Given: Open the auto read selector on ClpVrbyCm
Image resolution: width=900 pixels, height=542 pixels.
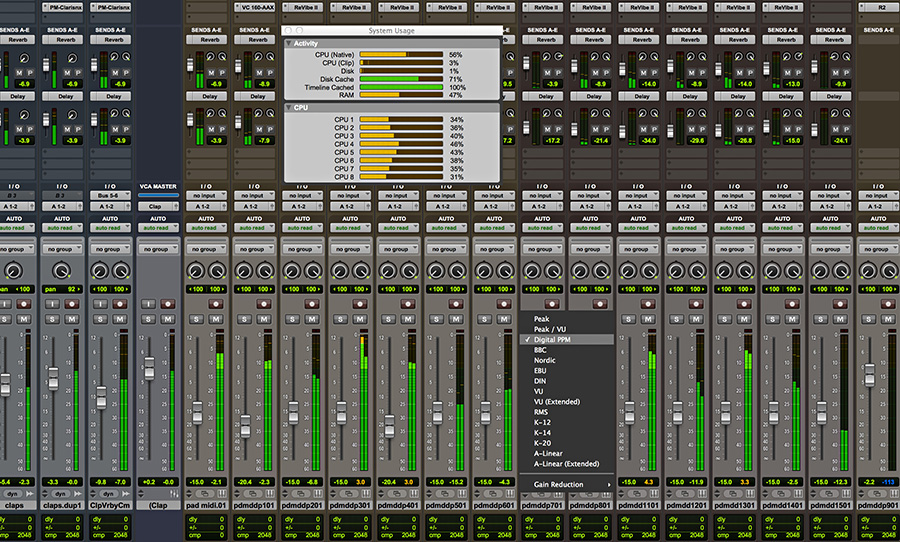Looking at the screenshot, I should pos(110,228).
